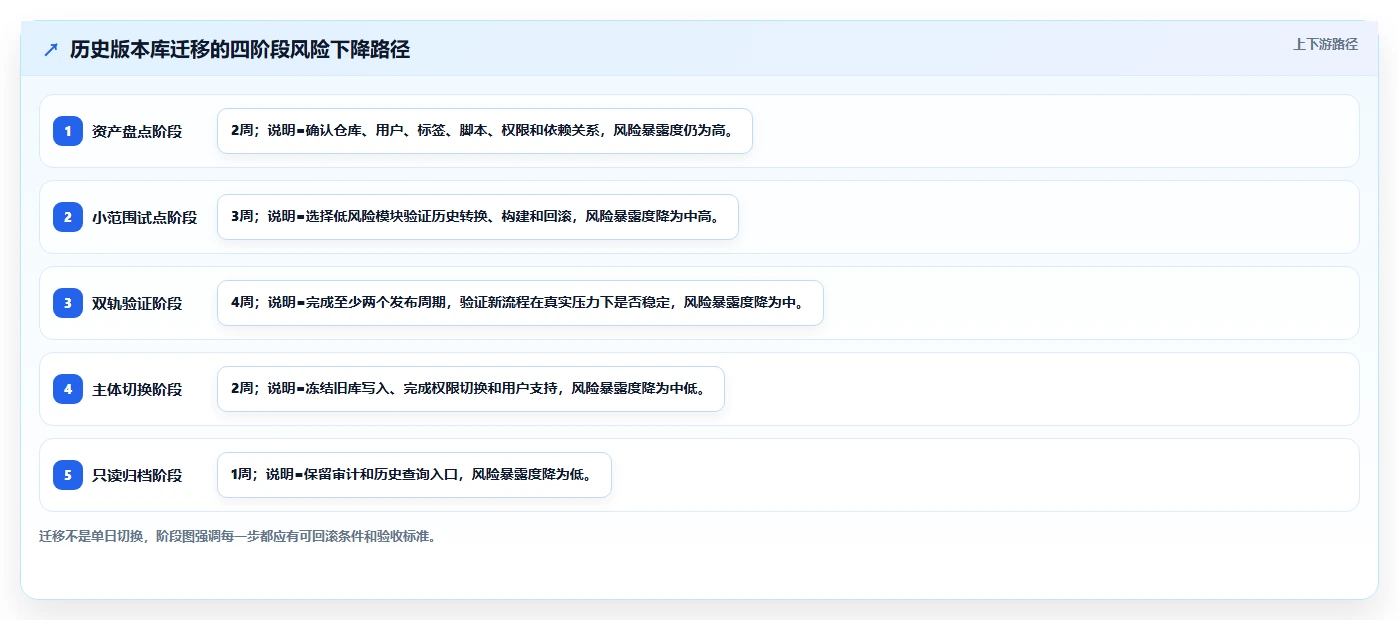The width and height of the screenshot is (1399, 620).
Task: Click the arrow icon beside the title
Action: pyautogui.click(x=51, y=50)
